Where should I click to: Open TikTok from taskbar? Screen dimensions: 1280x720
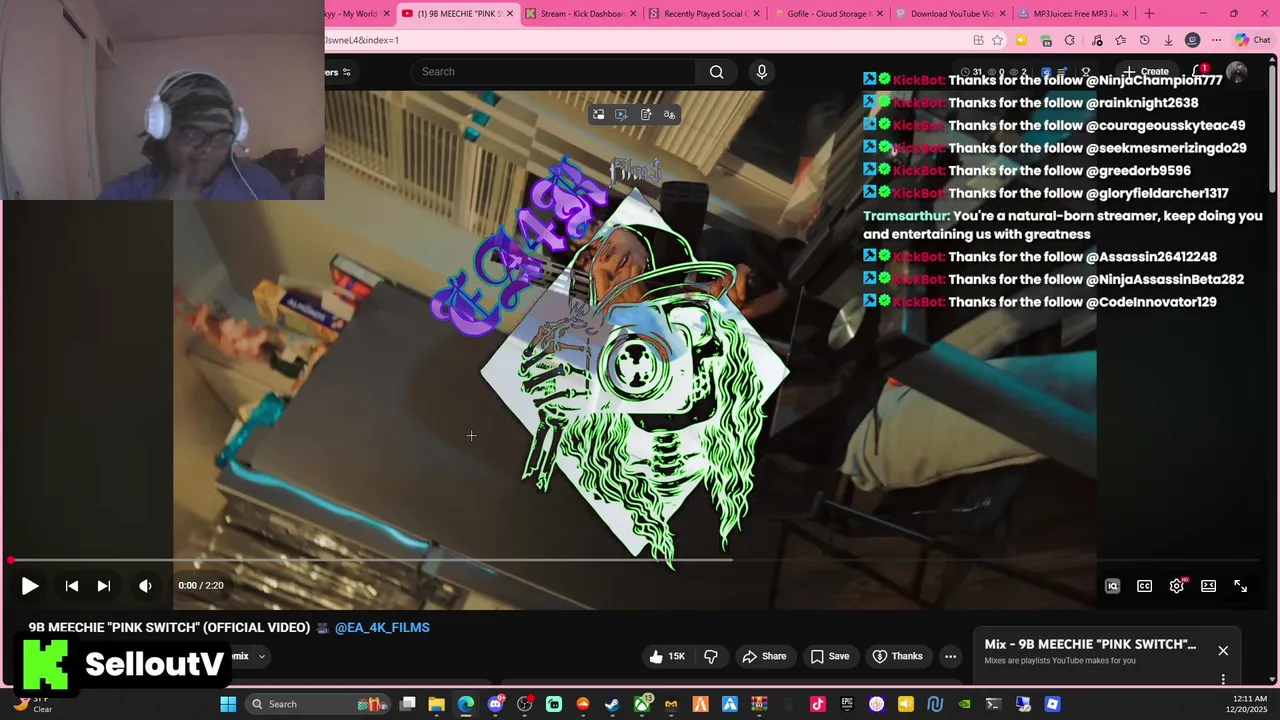[x=817, y=704]
